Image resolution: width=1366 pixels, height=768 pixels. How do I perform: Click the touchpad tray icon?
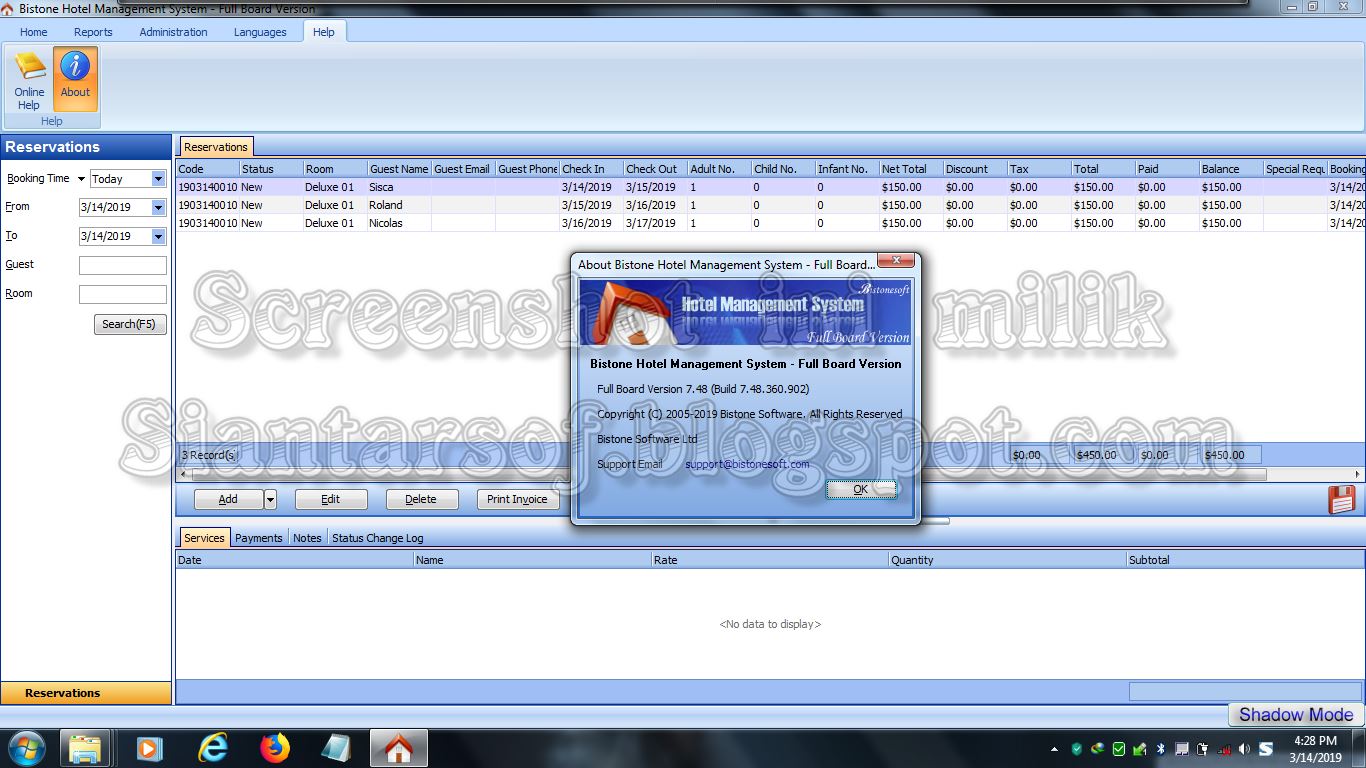(x=1181, y=749)
